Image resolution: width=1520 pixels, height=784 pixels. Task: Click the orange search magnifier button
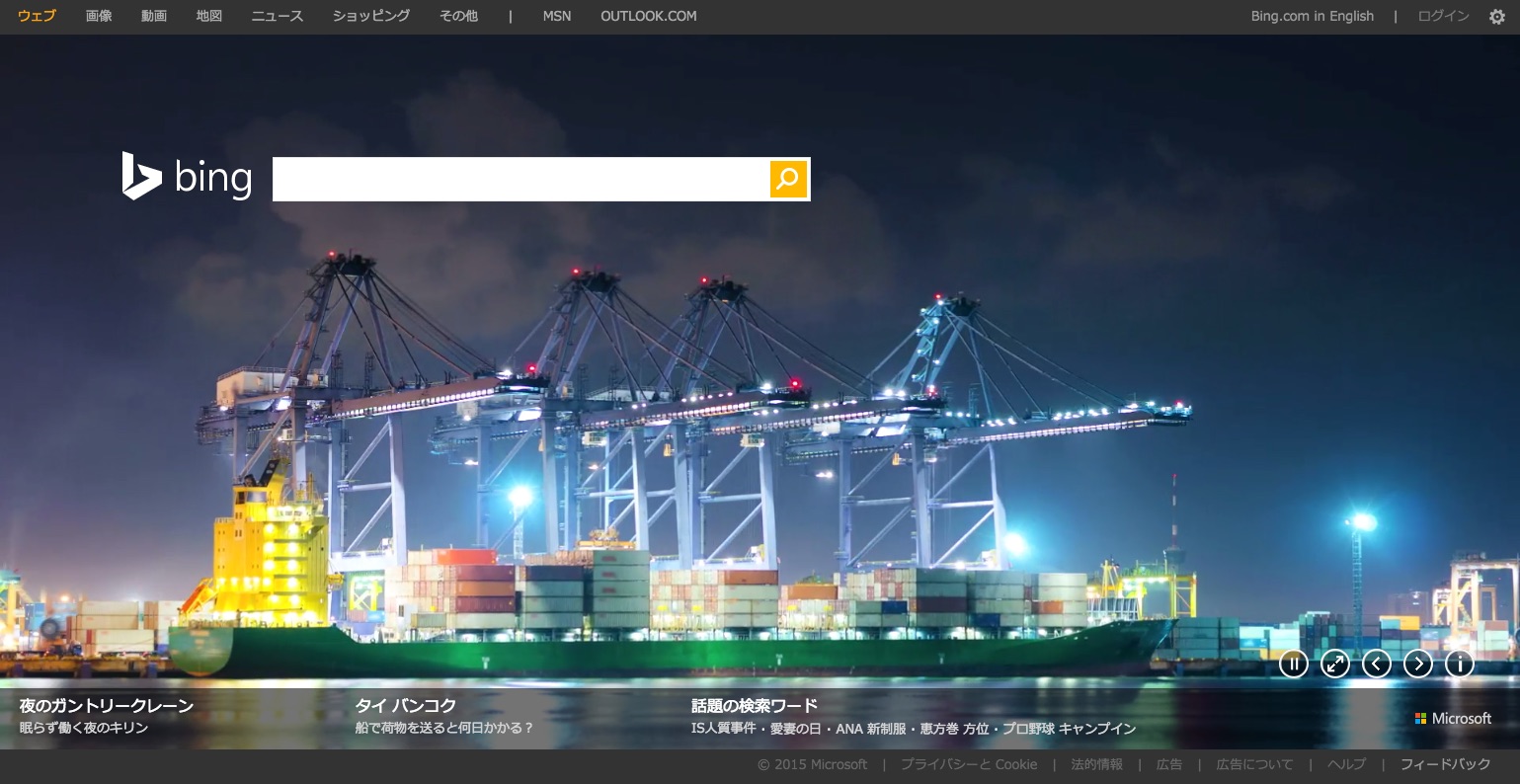pos(788,179)
